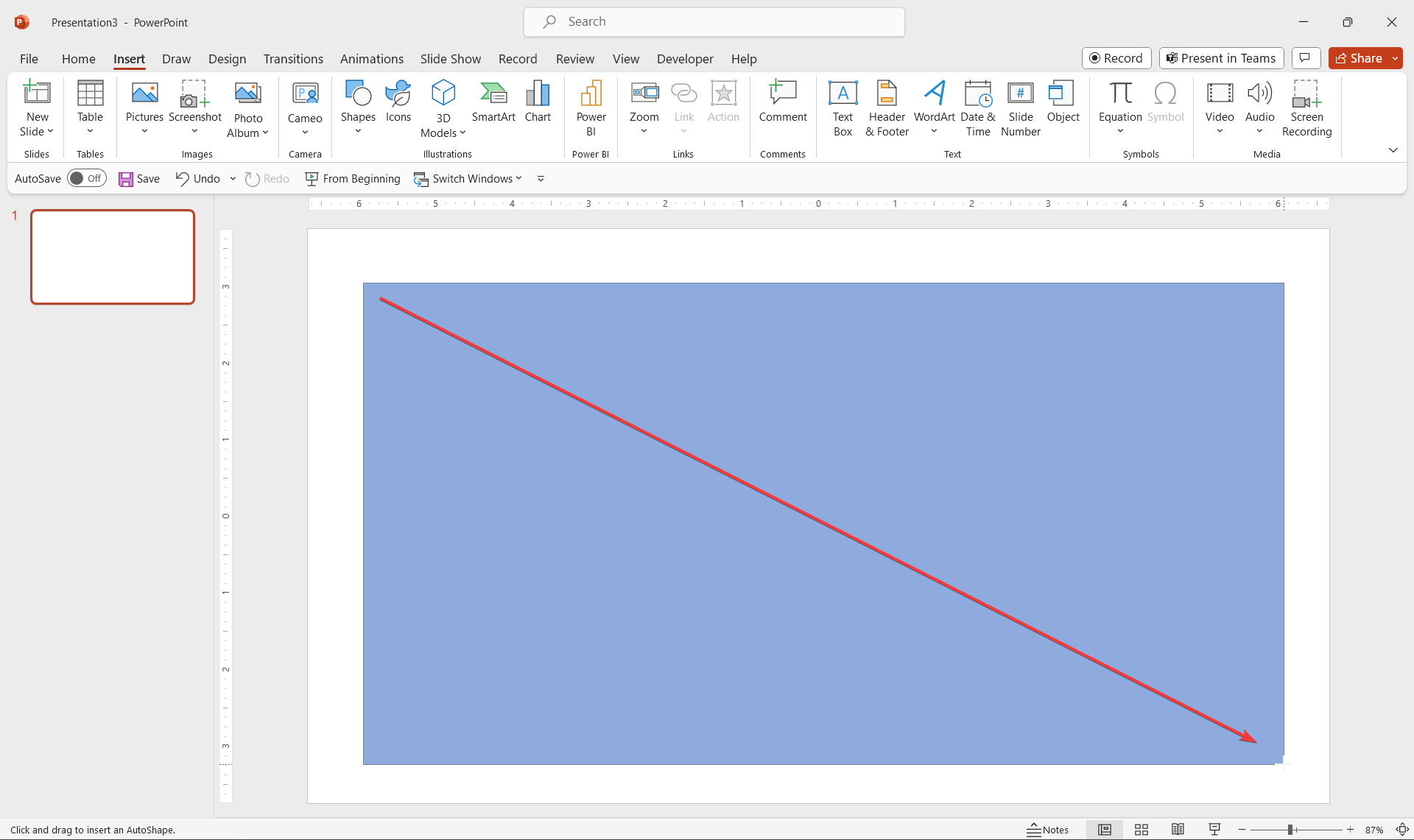Switch to the Animations tab
The image size is (1414, 840).
(x=371, y=59)
